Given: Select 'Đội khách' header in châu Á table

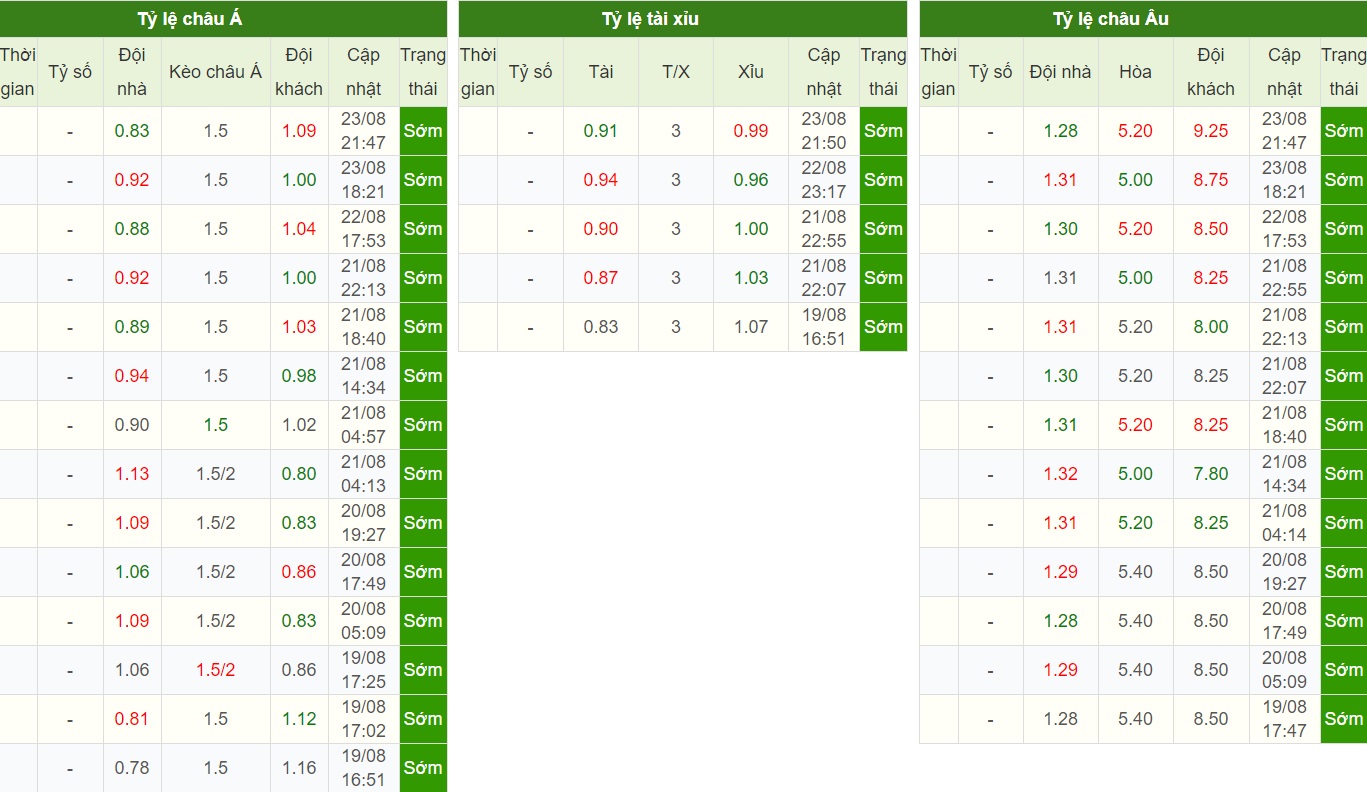Looking at the screenshot, I should (x=299, y=72).
